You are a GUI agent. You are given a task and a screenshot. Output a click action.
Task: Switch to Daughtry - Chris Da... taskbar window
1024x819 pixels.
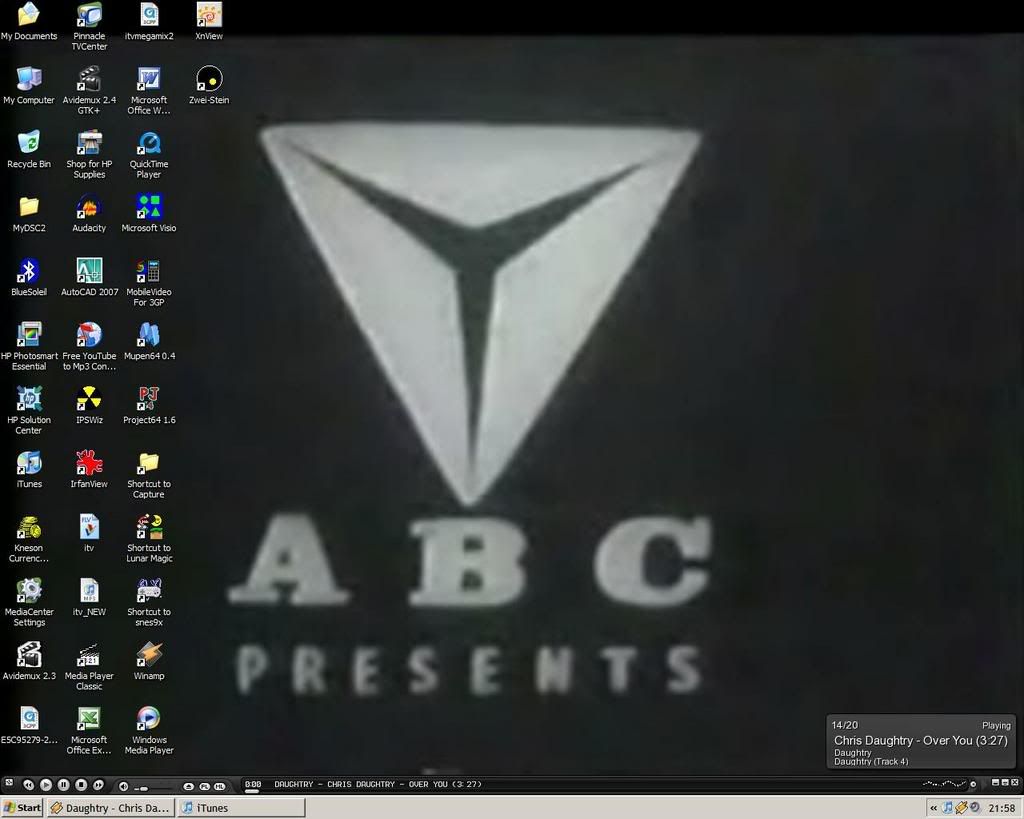point(110,808)
